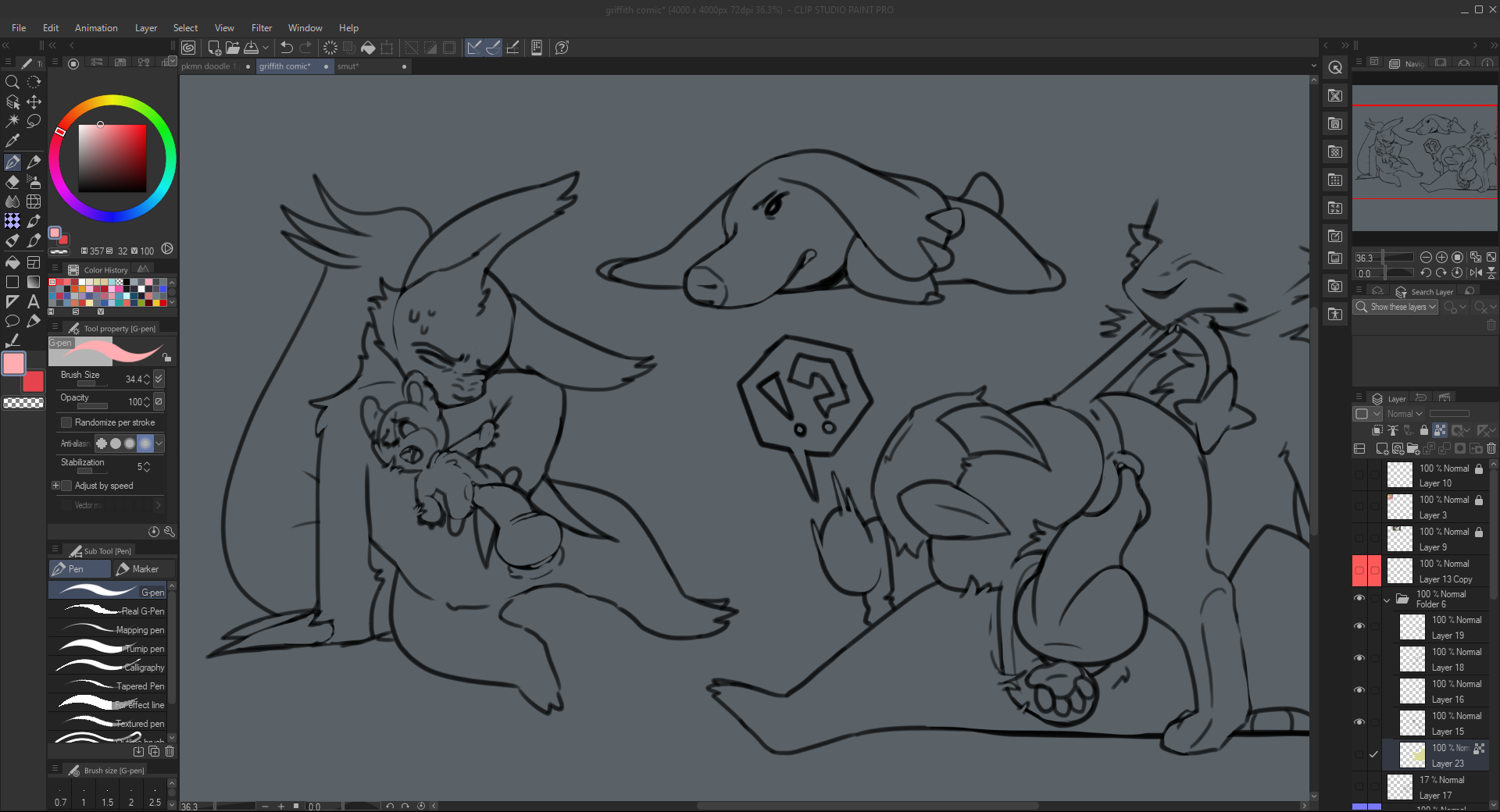Select the Blend tool
The width and height of the screenshot is (1500, 812).
(x=12, y=201)
